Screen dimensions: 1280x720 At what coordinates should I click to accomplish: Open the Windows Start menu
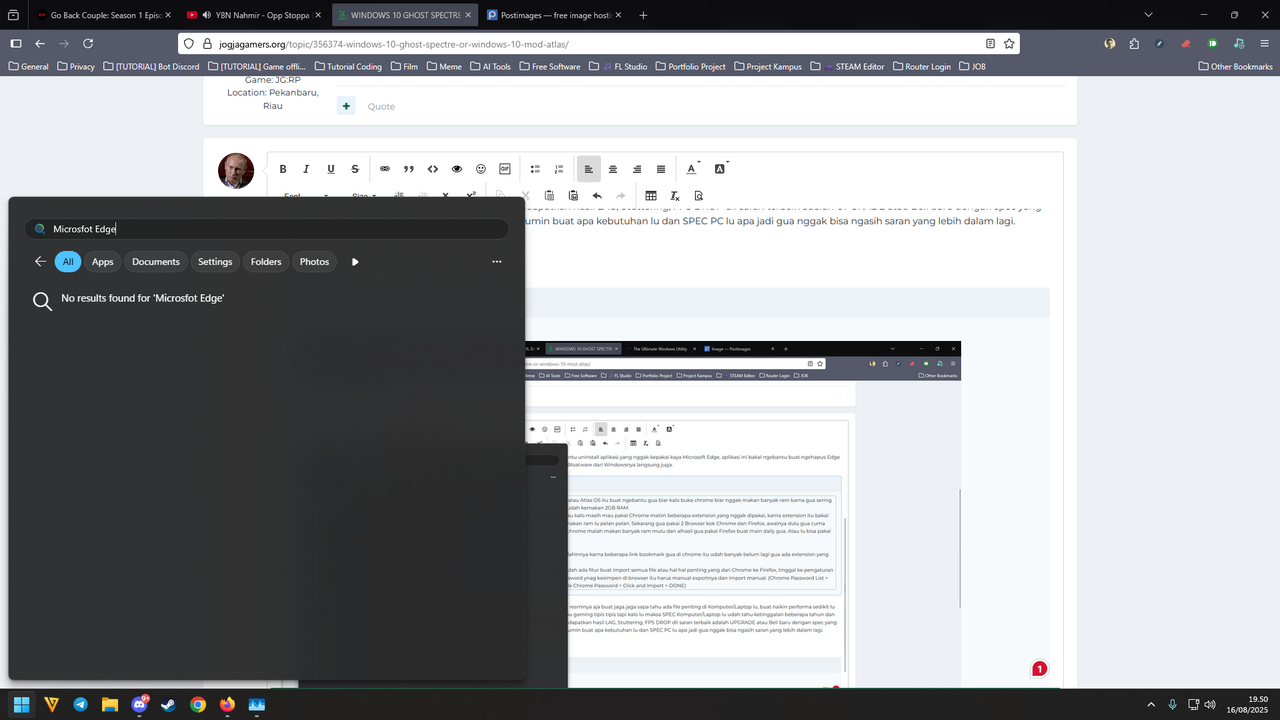(22, 704)
